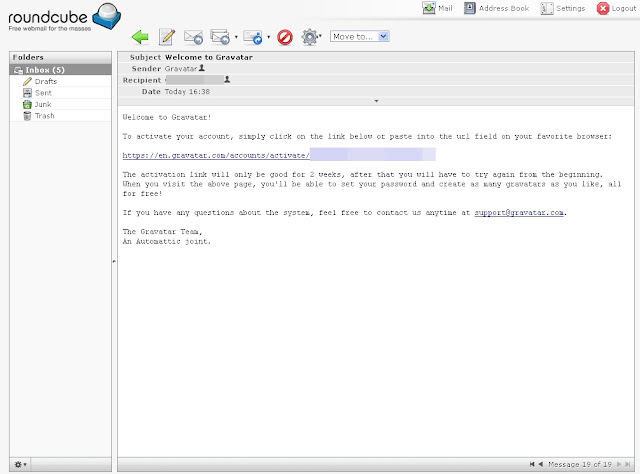The width and height of the screenshot is (640, 474).
Task: Click sender name Gravatar
Action: (x=181, y=69)
